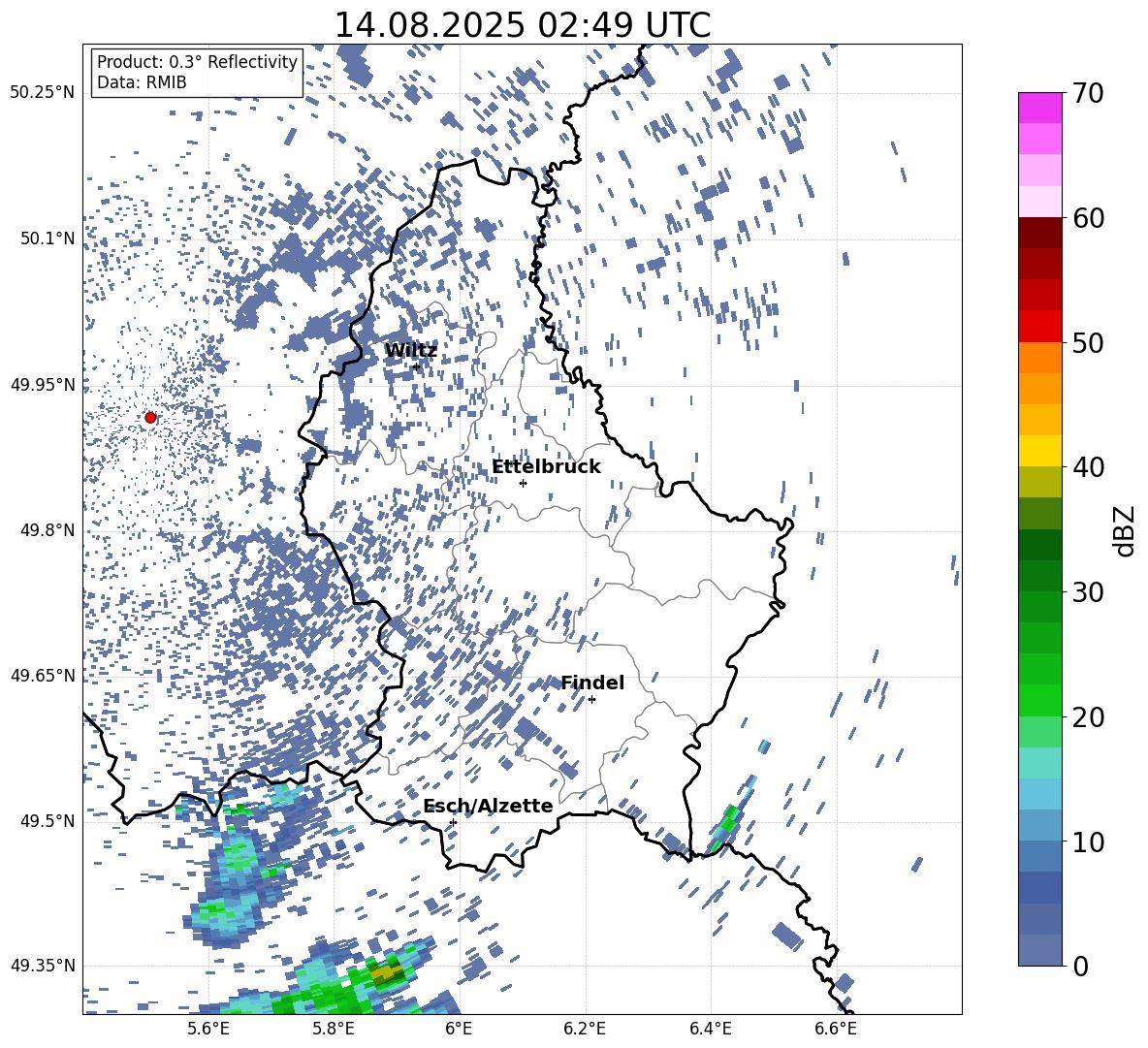Click the dark red colorbar swatch below 60
This screenshot has height=1048, width=1148.
[1039, 233]
